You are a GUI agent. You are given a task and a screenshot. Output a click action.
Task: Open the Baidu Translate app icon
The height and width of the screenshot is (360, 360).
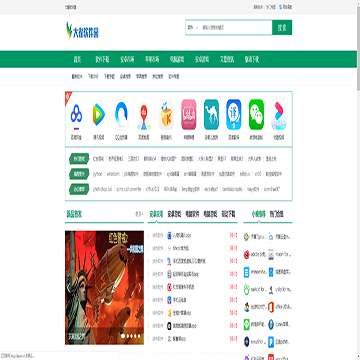tap(234, 114)
